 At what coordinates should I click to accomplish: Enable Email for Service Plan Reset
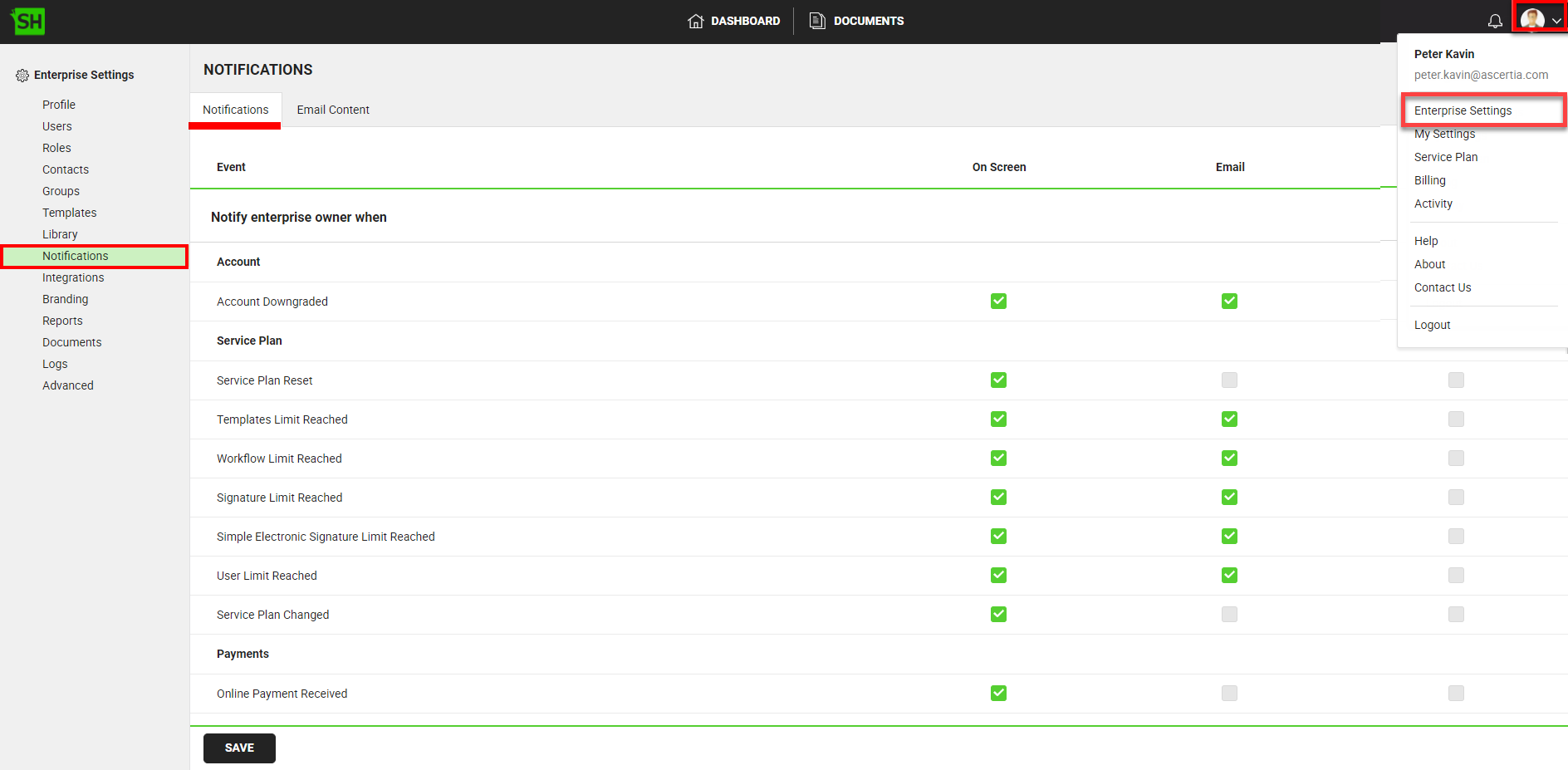[1229, 380]
